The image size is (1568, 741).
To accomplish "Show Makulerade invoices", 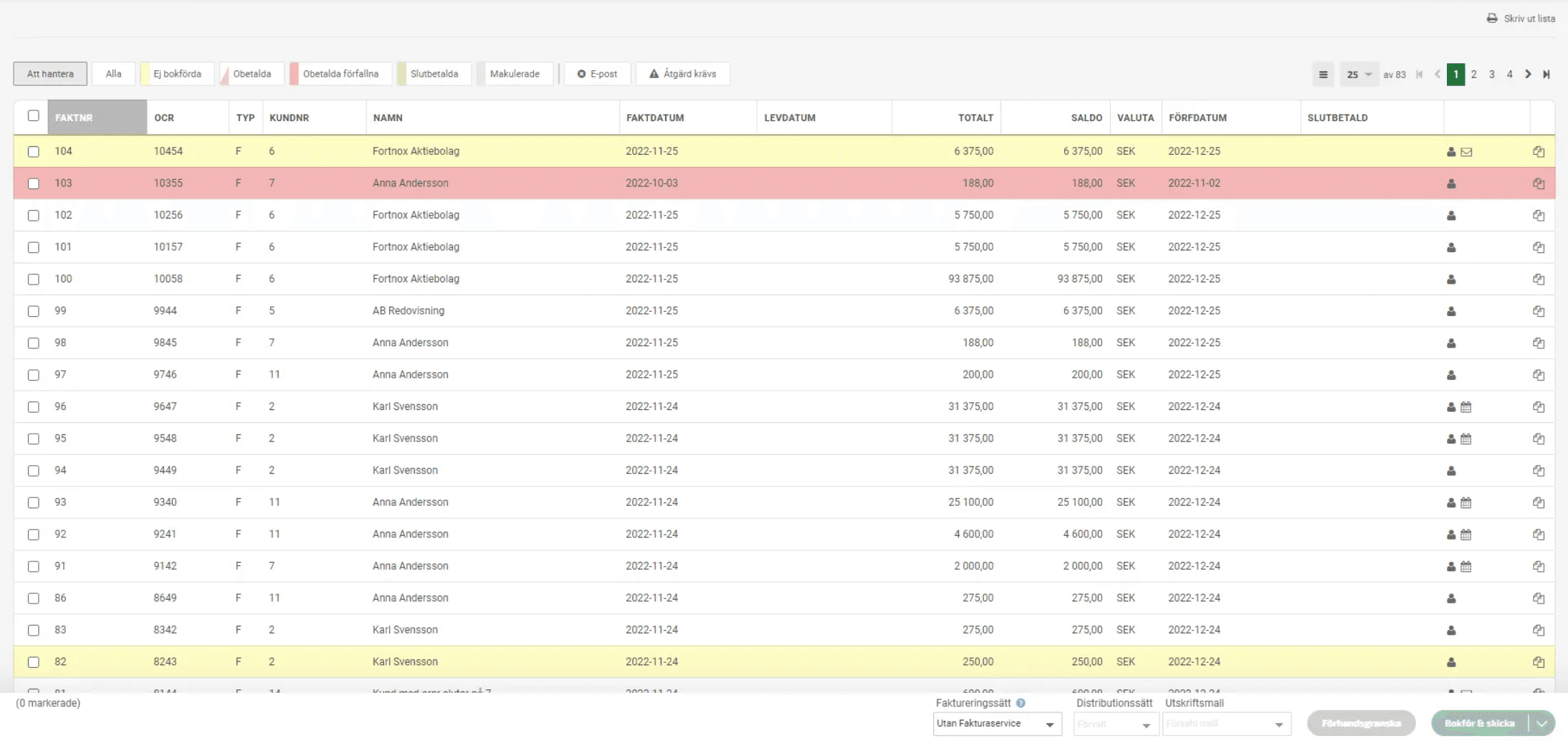I will click(515, 74).
